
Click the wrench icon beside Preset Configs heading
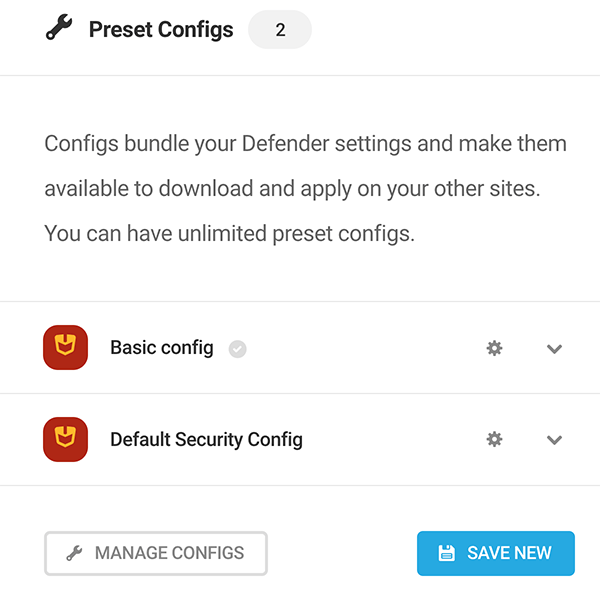click(59, 29)
